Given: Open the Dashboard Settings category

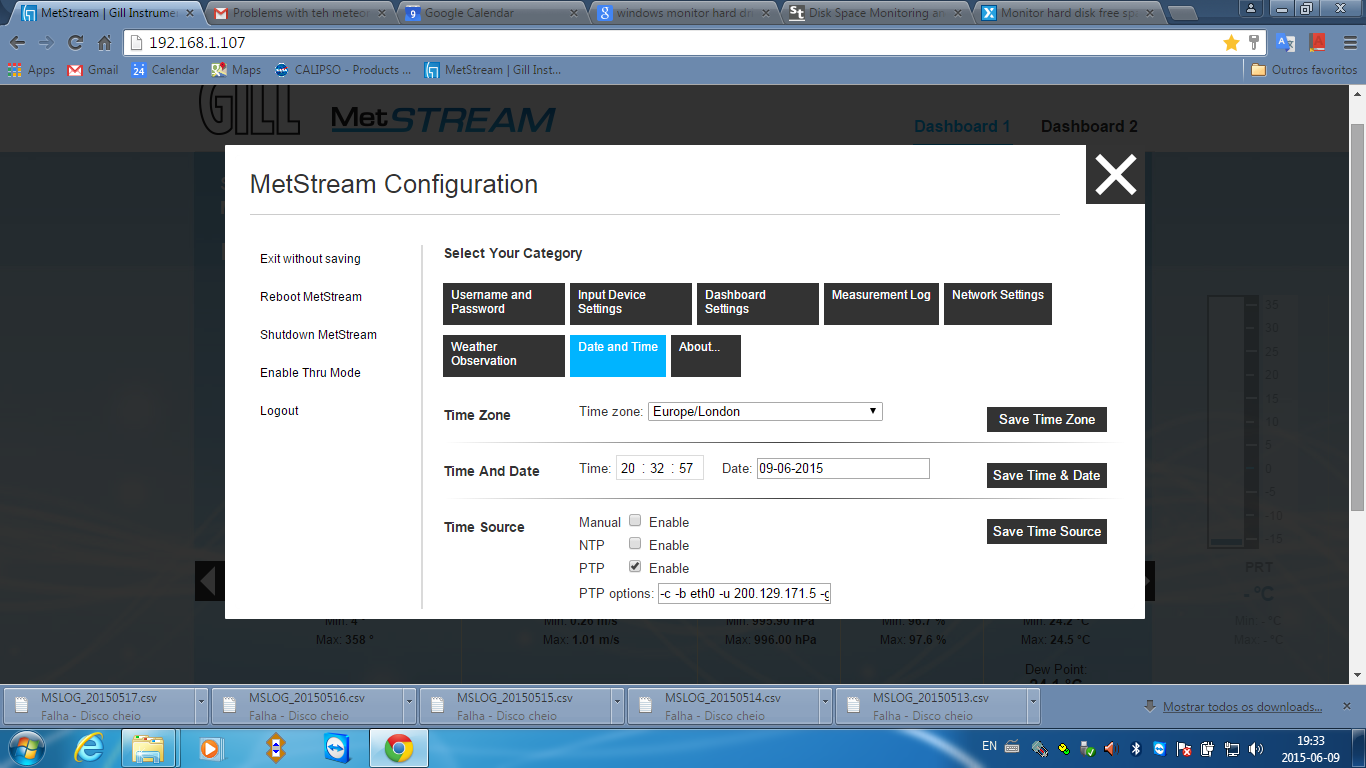Looking at the screenshot, I should click(x=758, y=303).
